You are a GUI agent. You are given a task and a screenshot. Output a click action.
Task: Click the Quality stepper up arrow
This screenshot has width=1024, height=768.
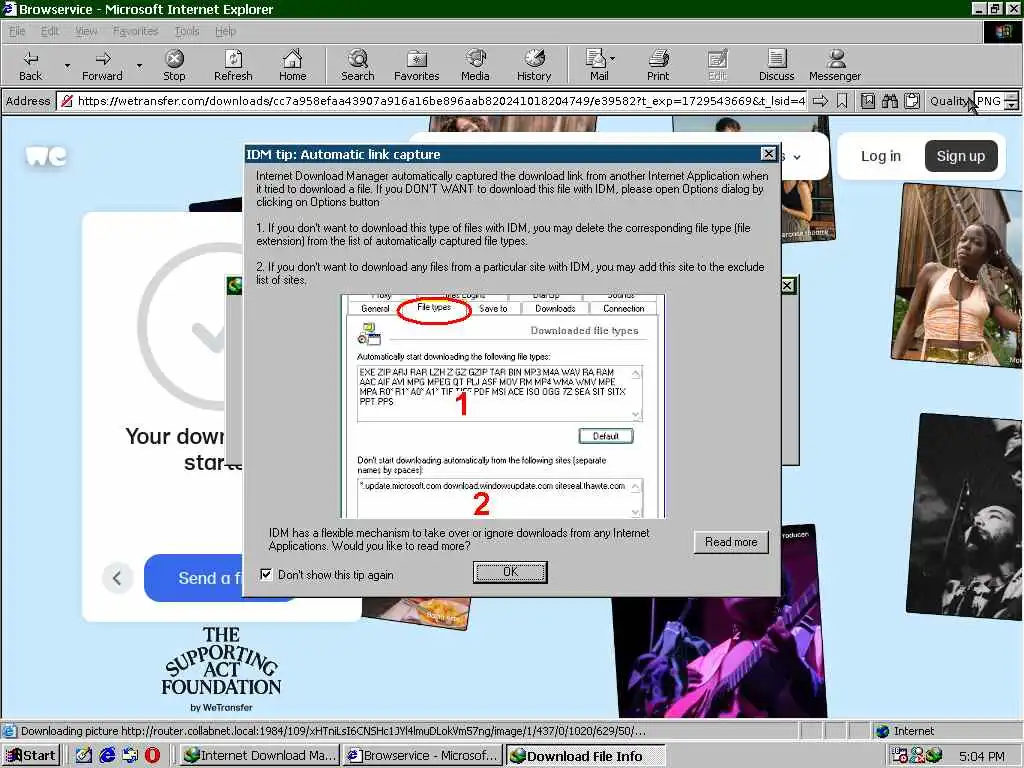[1011, 97]
